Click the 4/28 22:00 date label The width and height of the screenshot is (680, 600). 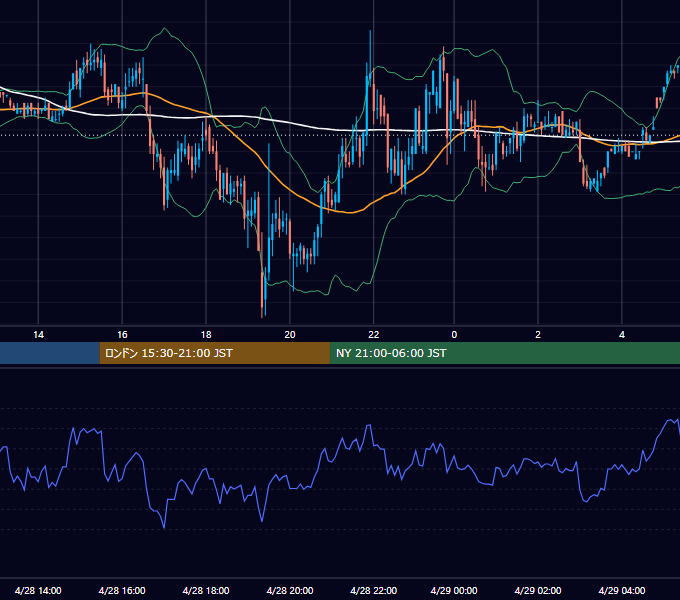click(373, 590)
